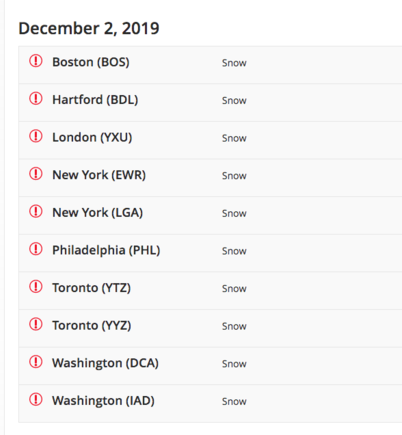Click the alert icon next to Hartford (BDL)
This screenshot has width=402, height=435.
click(36, 99)
